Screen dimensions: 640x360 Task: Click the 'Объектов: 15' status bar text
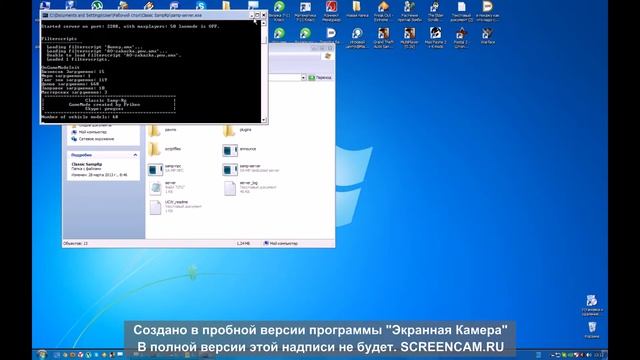click(76, 243)
